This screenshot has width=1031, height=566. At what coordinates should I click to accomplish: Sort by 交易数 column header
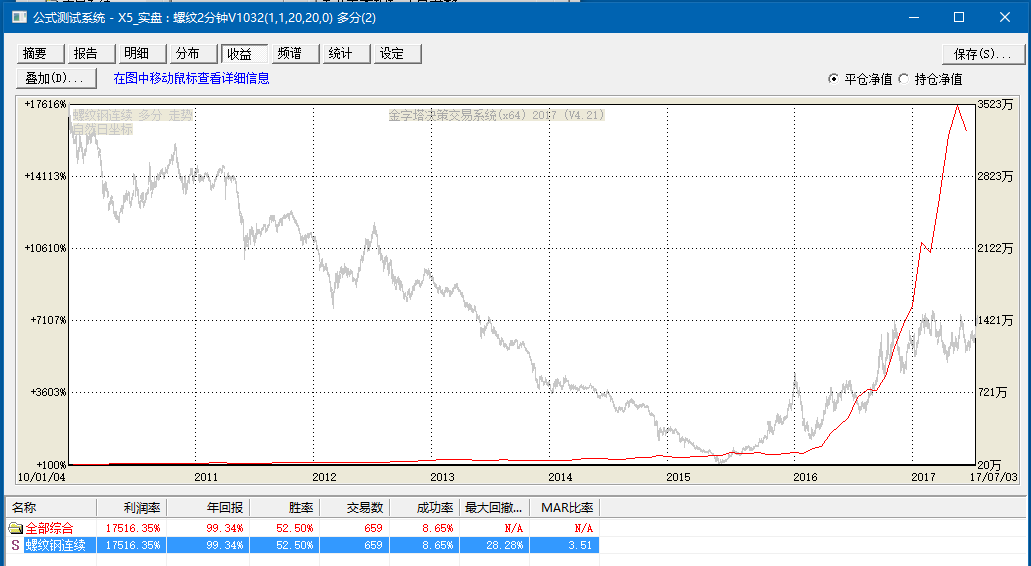[x=355, y=507]
